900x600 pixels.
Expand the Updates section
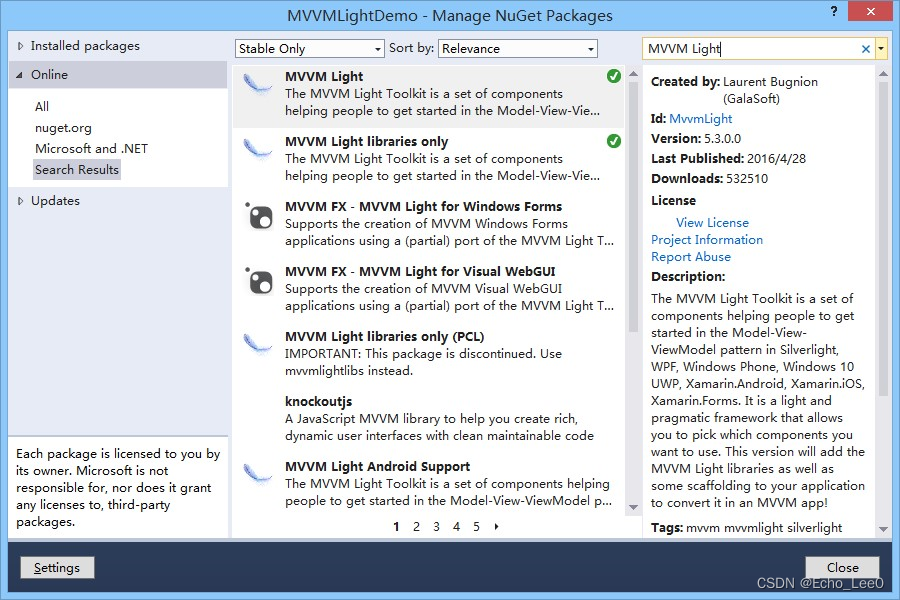pos(21,201)
